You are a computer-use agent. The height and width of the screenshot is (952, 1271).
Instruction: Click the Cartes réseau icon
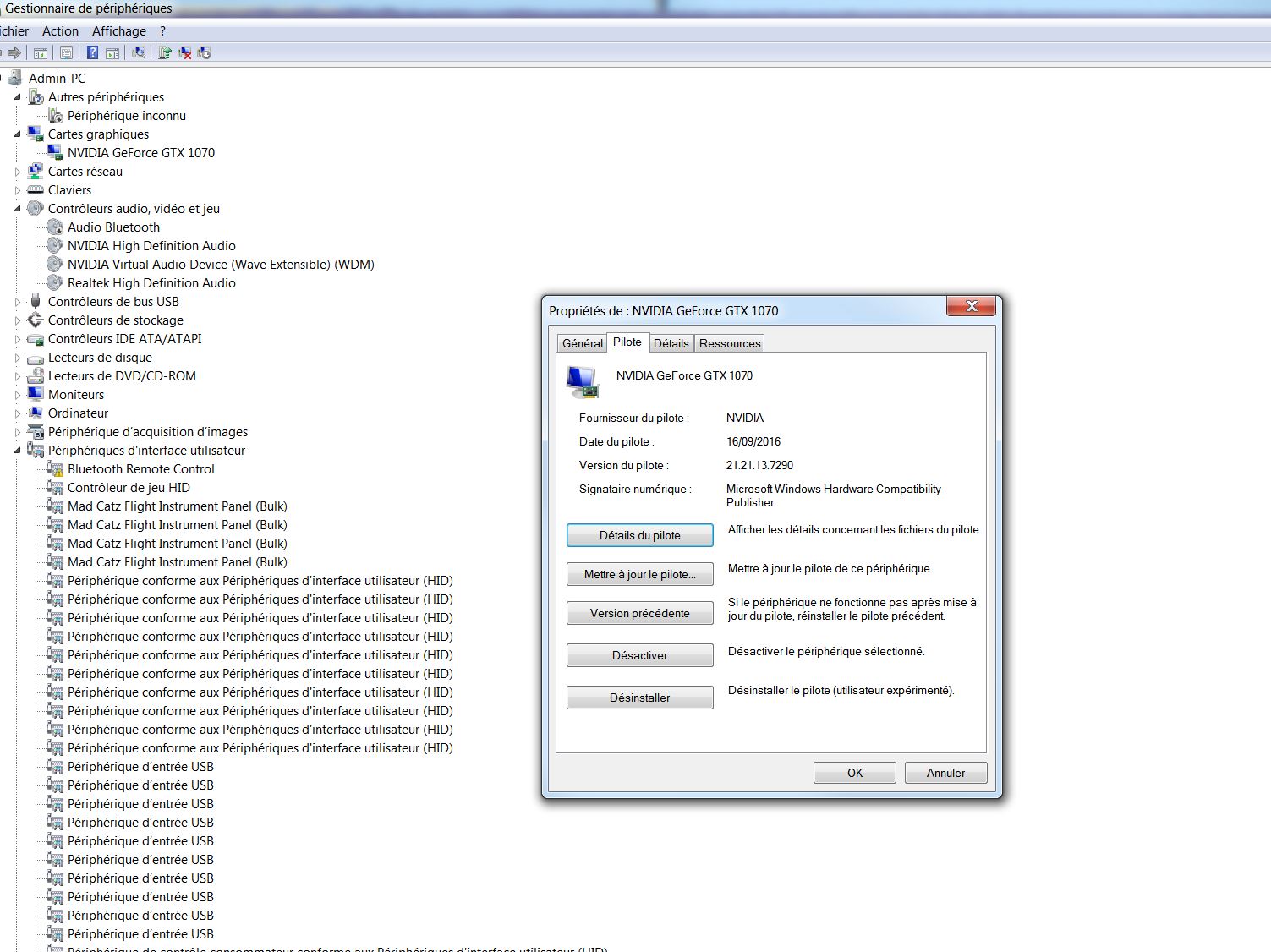click(35, 171)
